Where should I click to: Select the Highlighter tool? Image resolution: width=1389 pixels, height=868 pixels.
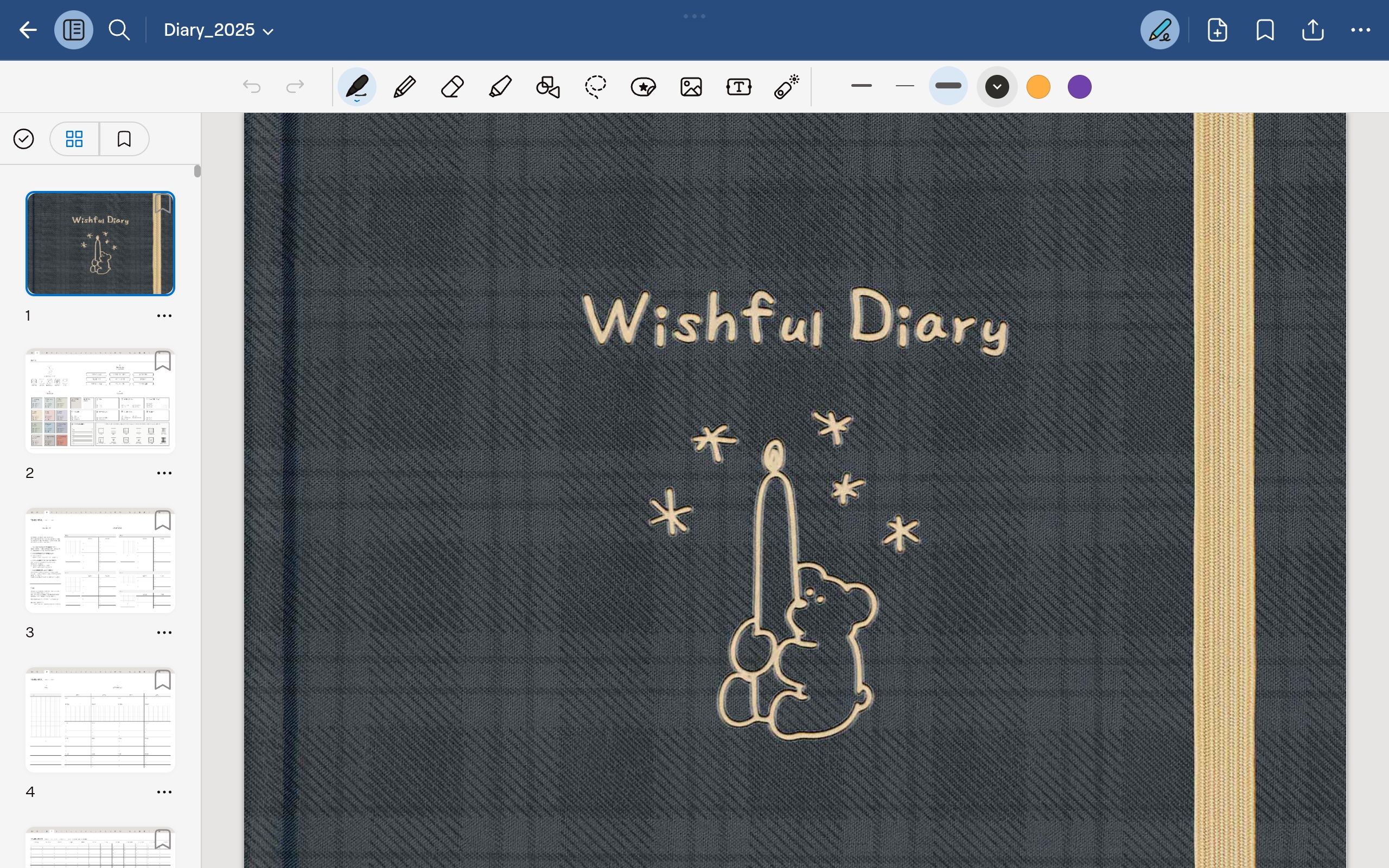click(500, 87)
